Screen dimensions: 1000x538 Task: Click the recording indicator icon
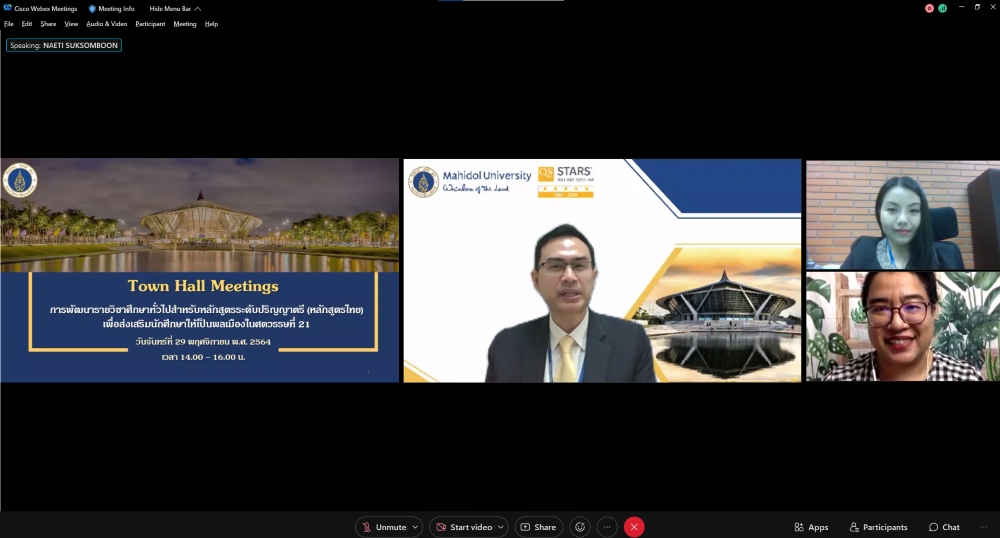tap(929, 8)
